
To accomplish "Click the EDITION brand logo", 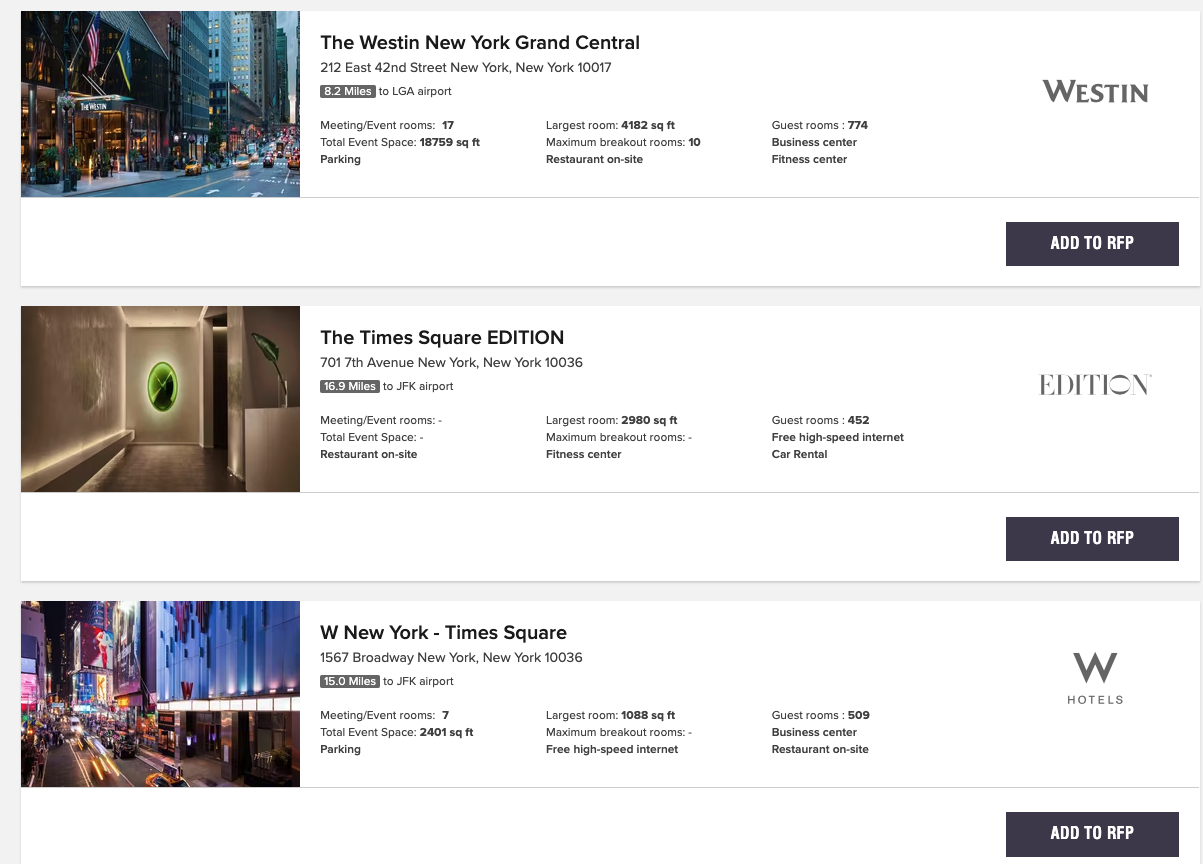I will tap(1095, 385).
